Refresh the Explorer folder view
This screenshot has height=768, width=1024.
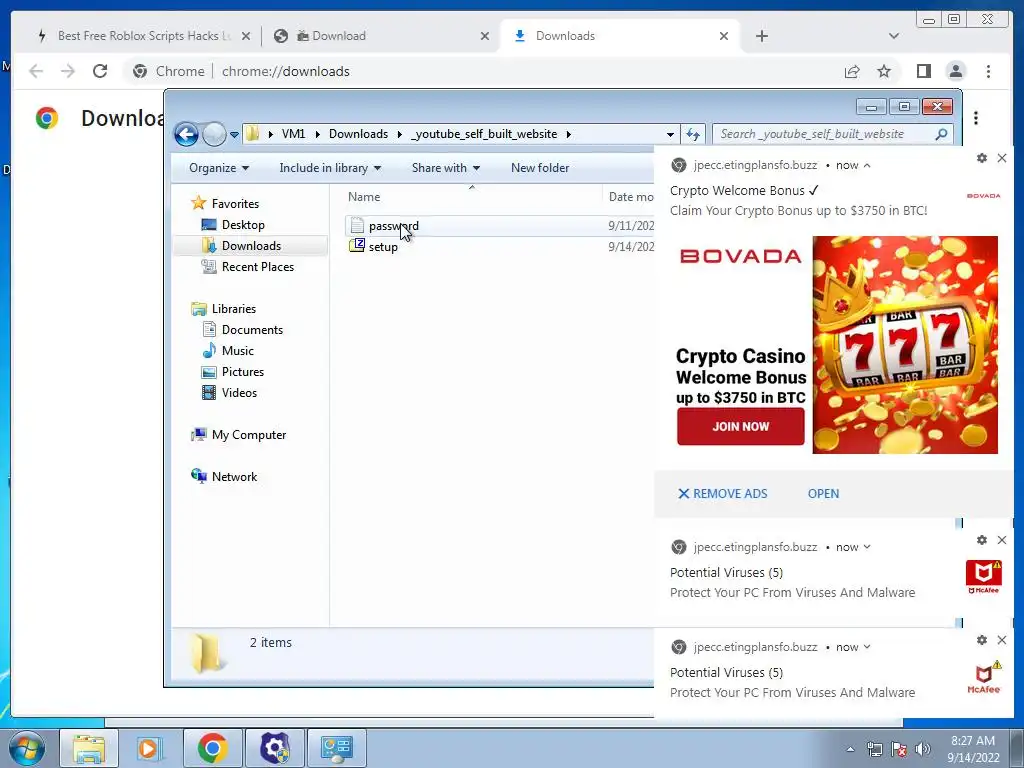693,134
